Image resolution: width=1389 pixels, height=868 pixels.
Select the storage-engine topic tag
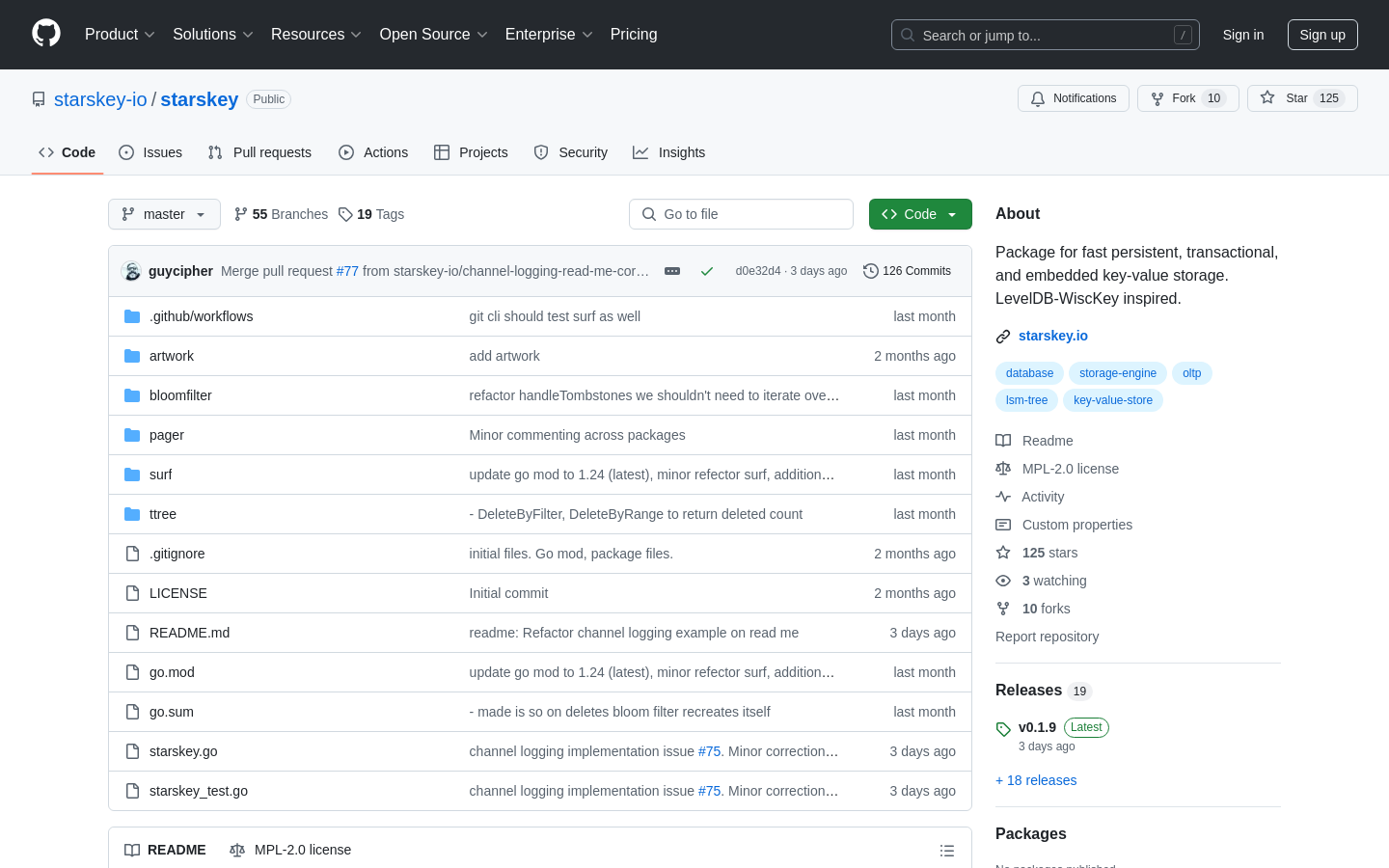1117,373
